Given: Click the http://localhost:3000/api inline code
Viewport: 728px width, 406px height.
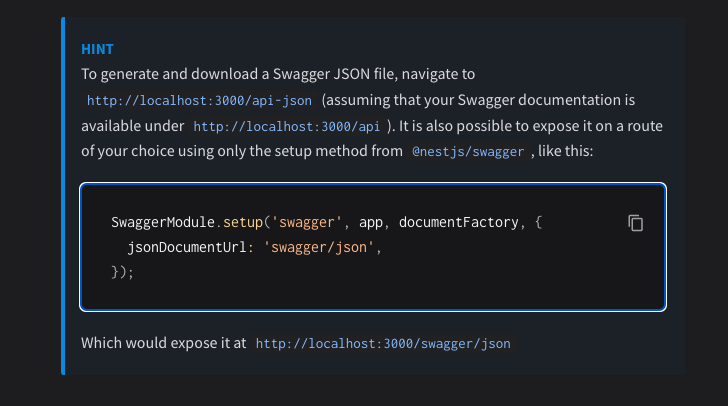Looking at the screenshot, I should coord(286,126).
